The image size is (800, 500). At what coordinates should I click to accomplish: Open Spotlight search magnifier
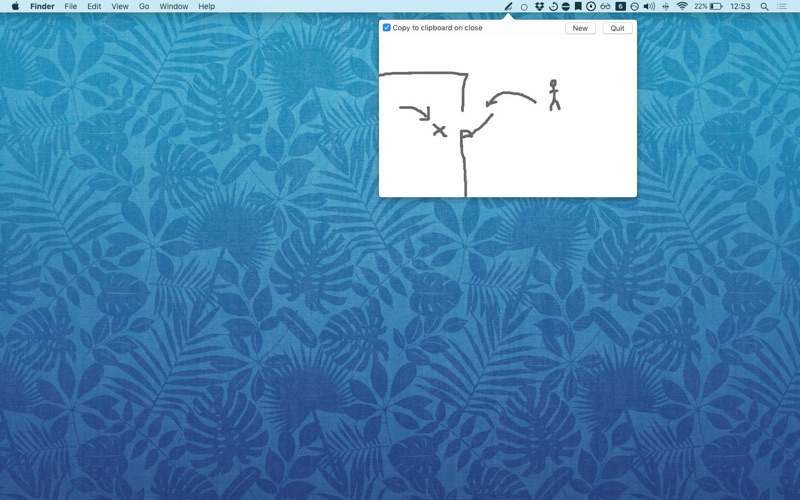tap(765, 6)
